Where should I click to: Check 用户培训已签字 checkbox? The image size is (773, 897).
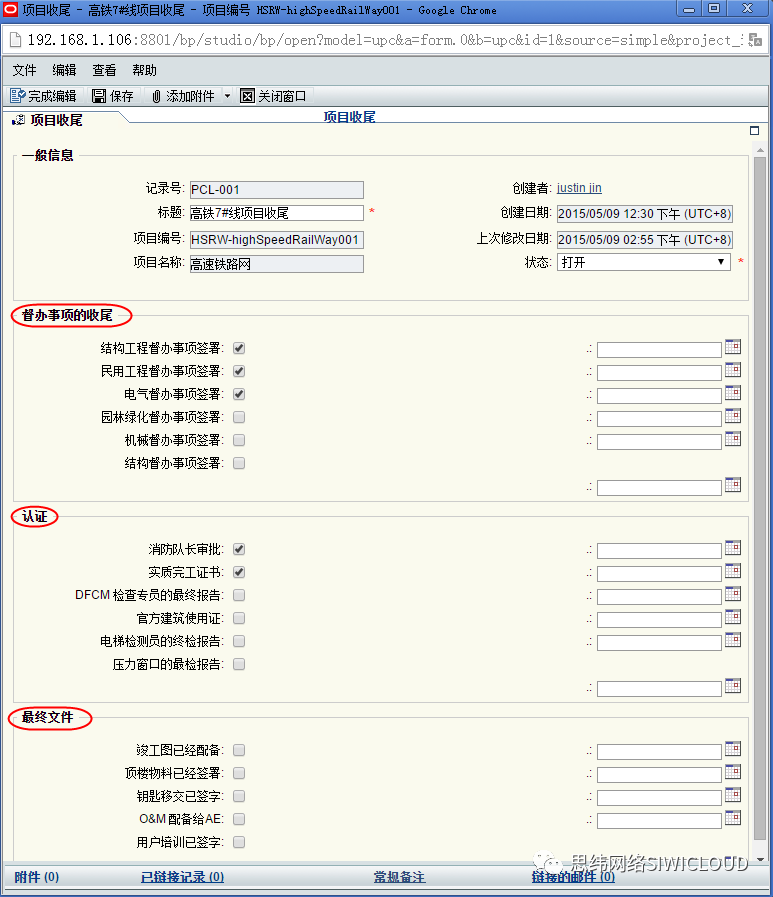(x=239, y=842)
